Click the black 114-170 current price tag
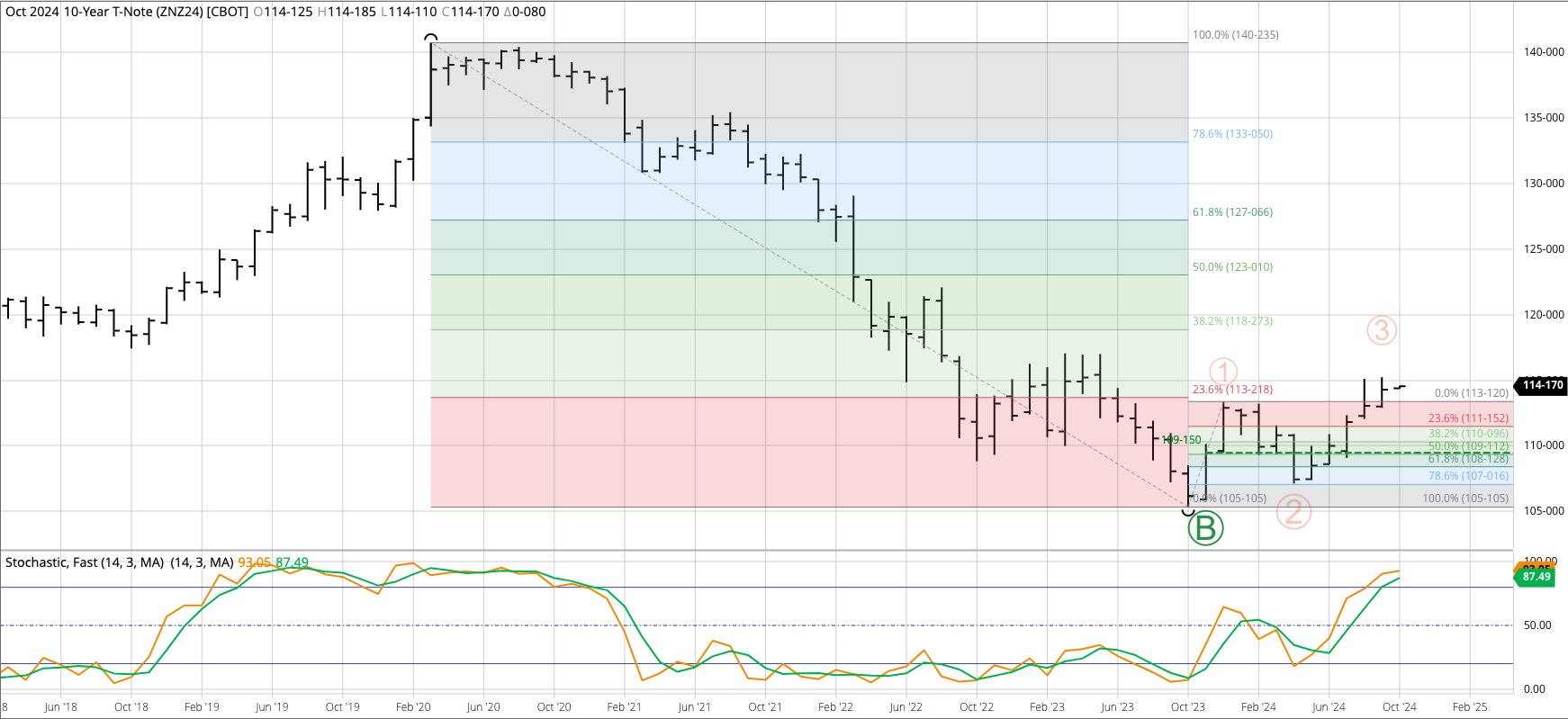This screenshot has height=719, width=1568. point(1542,385)
